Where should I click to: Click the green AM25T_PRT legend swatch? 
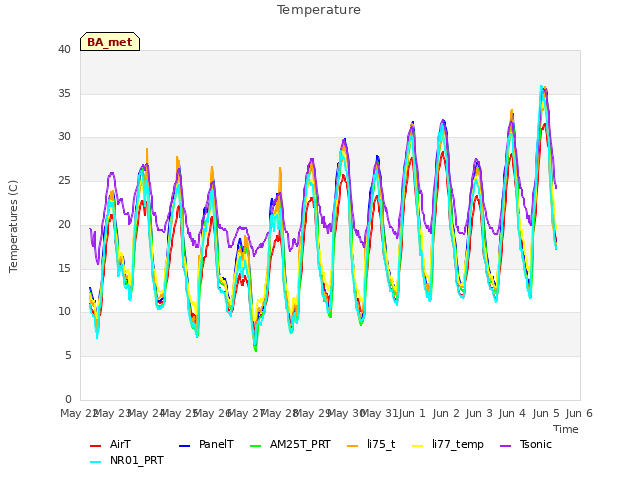point(255,446)
